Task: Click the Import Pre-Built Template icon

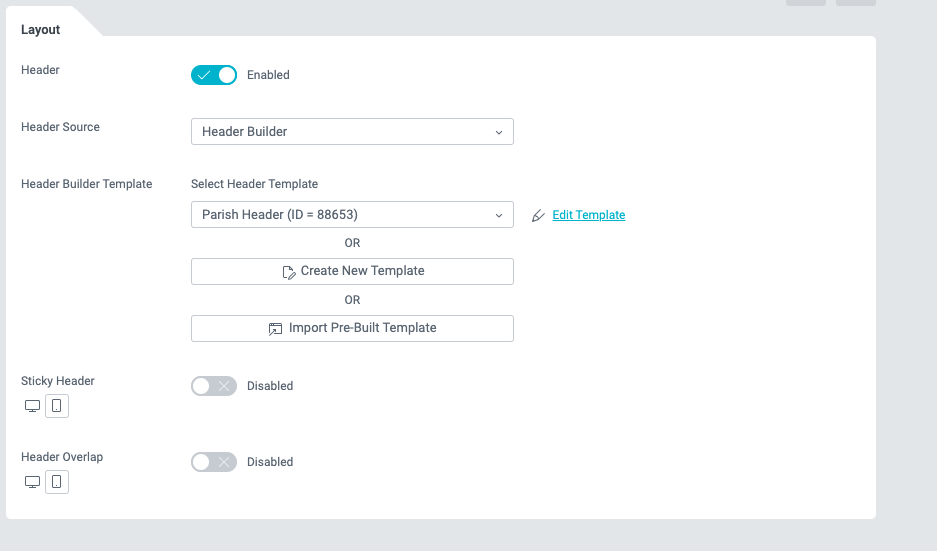Action: tap(276, 328)
